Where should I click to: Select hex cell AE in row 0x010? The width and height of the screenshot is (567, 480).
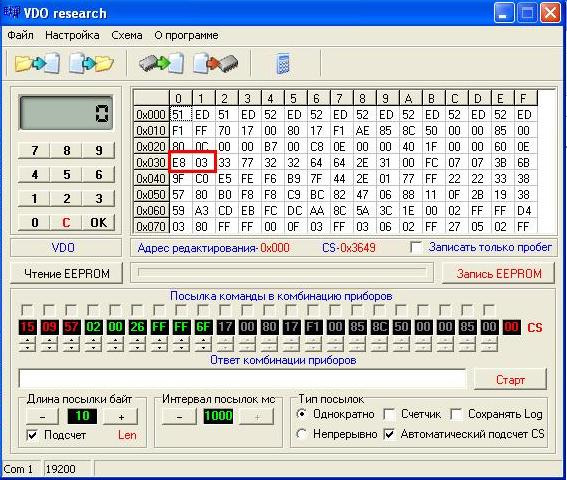[364, 131]
